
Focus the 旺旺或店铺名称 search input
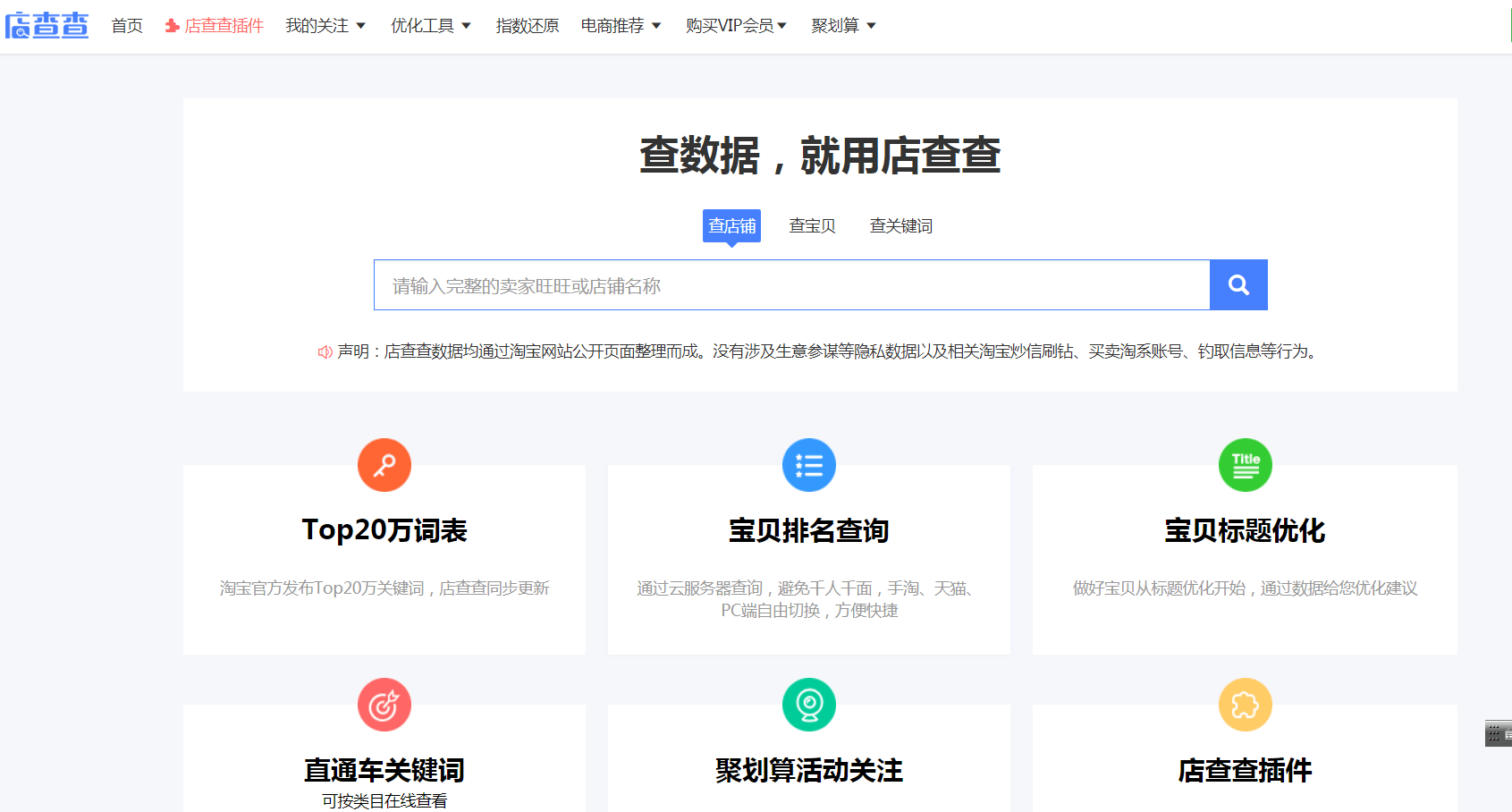(792, 285)
